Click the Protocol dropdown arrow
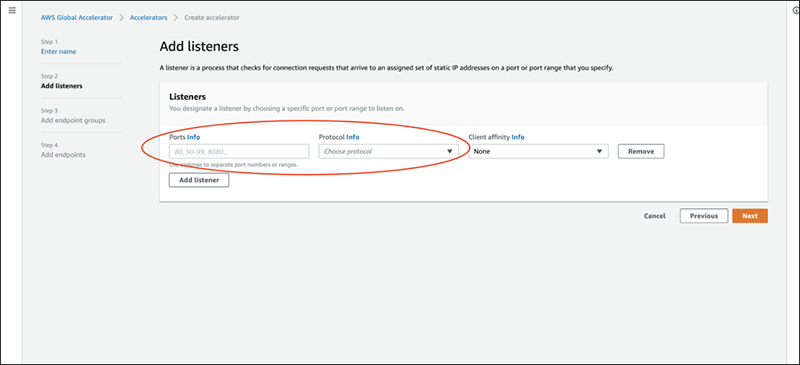 coord(449,152)
